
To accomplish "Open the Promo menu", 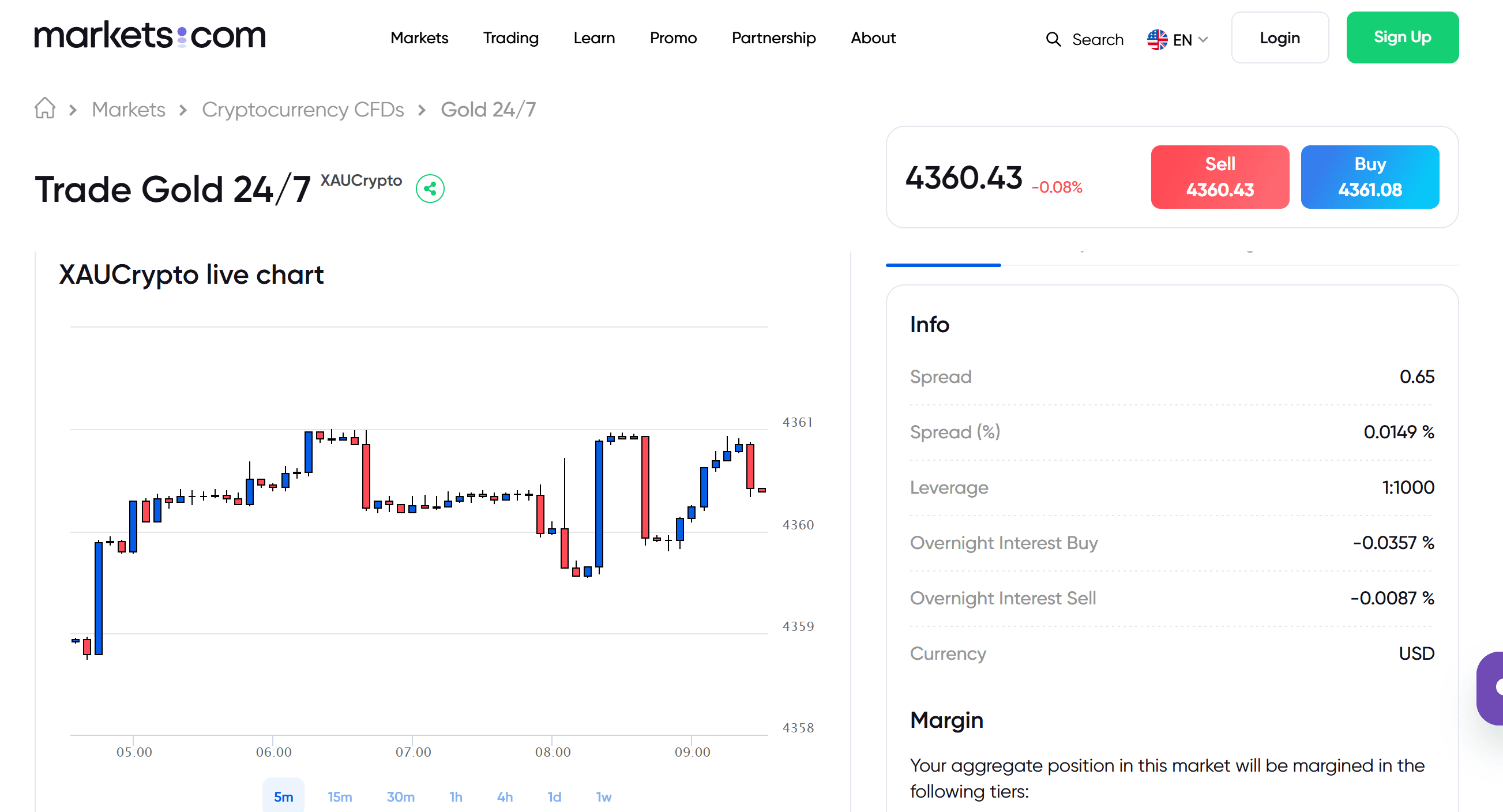I will [673, 38].
